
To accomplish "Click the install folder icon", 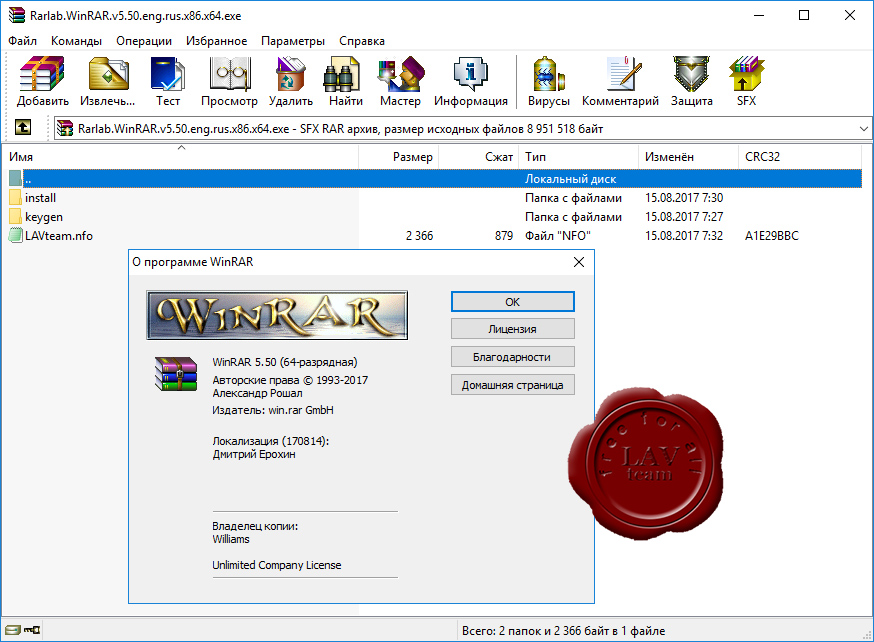I will click(x=16, y=198).
